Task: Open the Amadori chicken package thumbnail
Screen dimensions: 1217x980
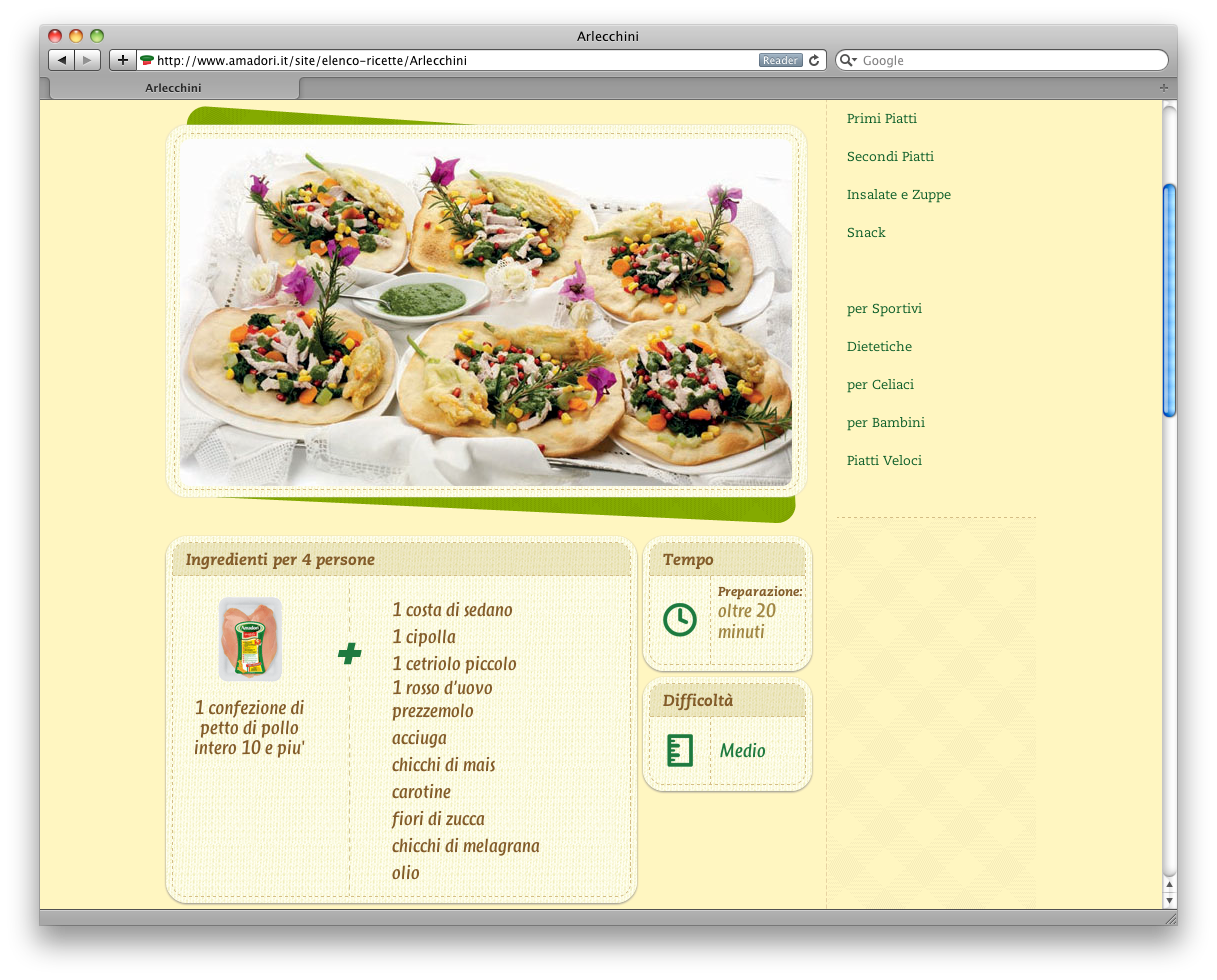Action: (250, 639)
